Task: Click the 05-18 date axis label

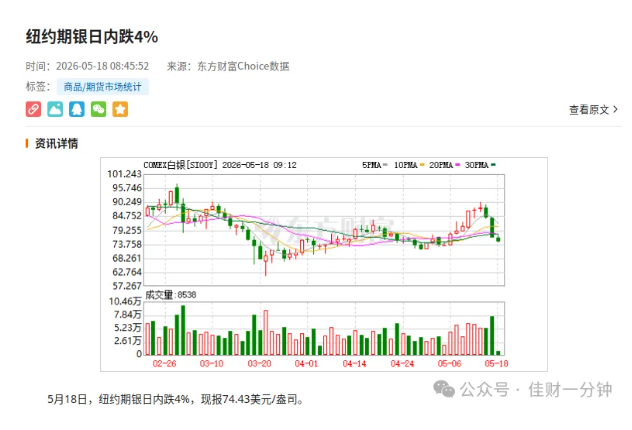Action: (x=497, y=364)
